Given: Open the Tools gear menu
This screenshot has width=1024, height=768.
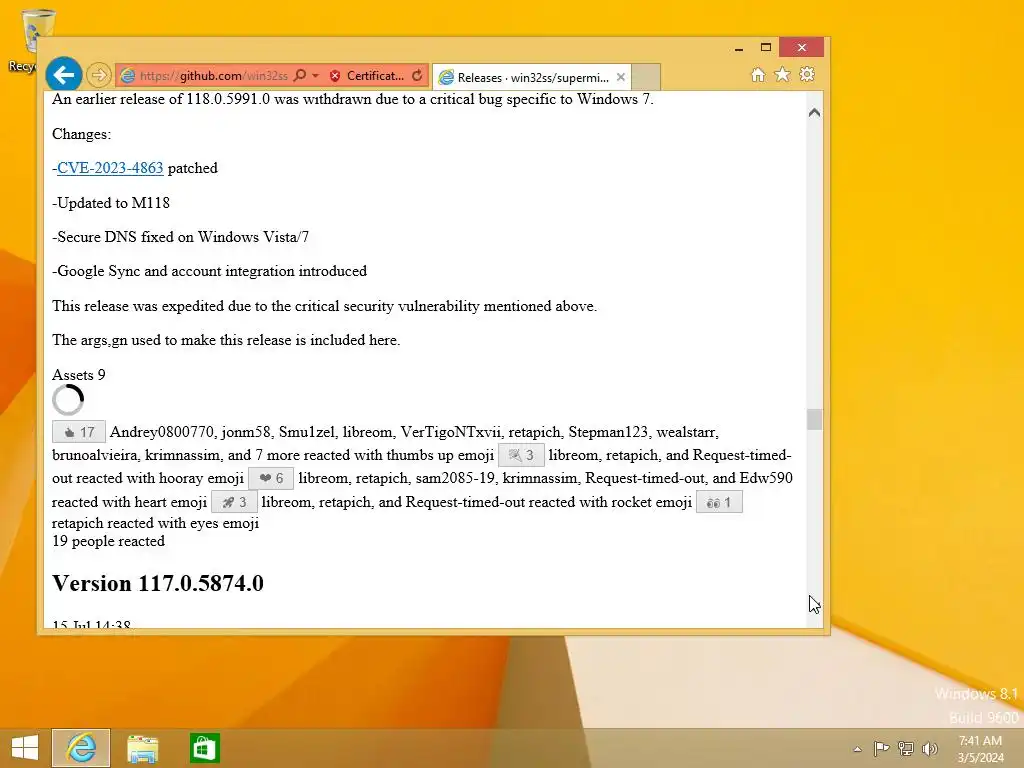Looking at the screenshot, I should pos(807,75).
